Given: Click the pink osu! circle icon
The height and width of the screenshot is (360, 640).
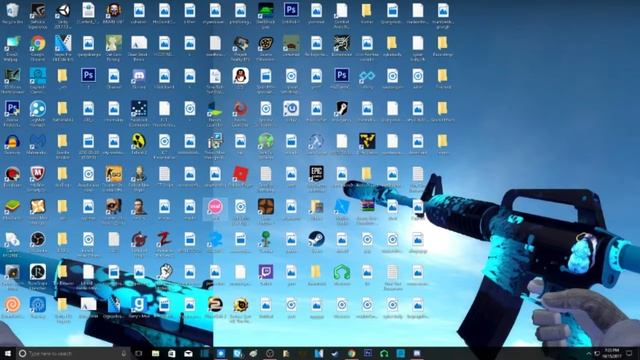Looking at the screenshot, I should [x=215, y=207].
